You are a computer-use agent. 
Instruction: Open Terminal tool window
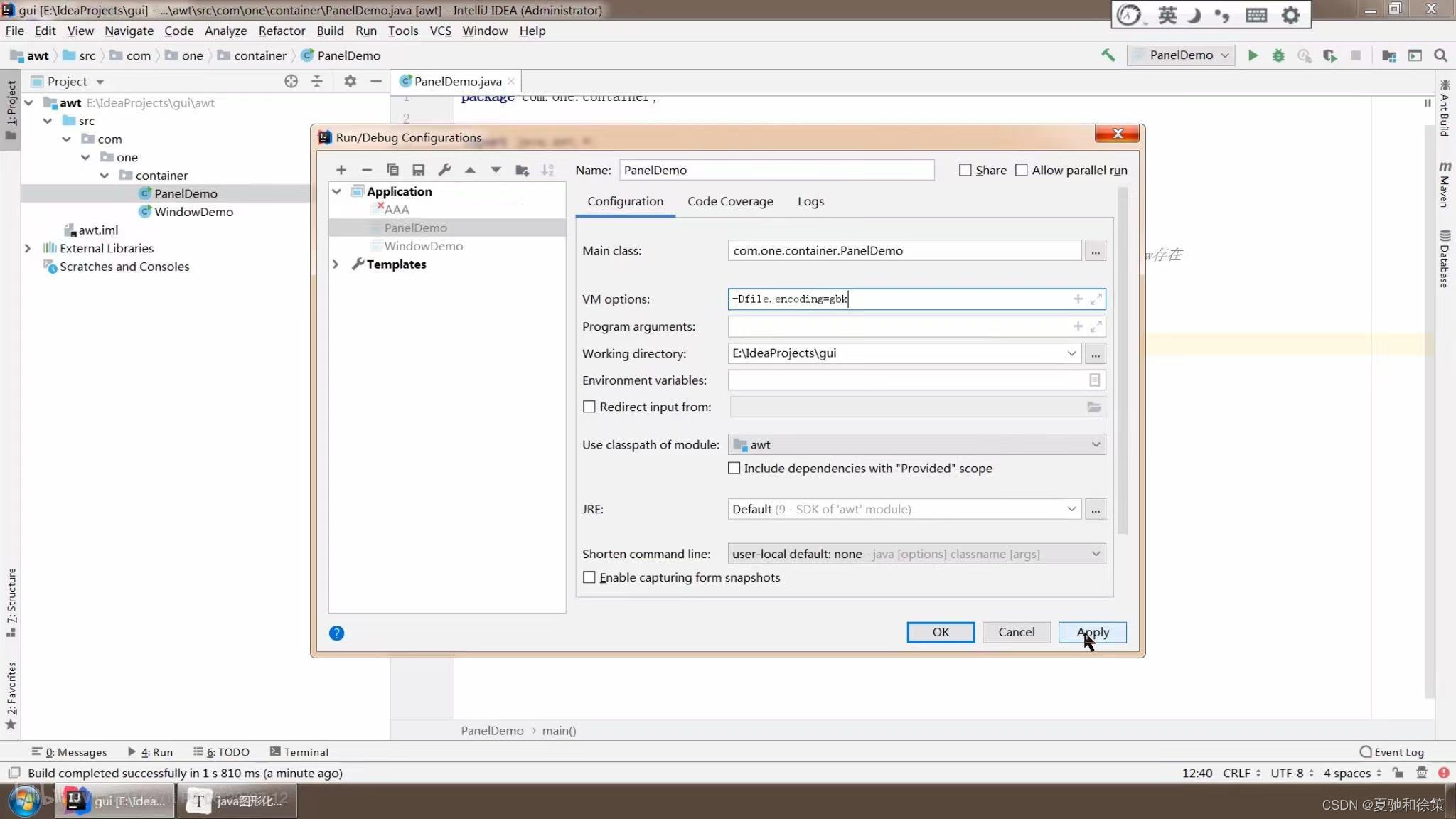click(x=299, y=752)
